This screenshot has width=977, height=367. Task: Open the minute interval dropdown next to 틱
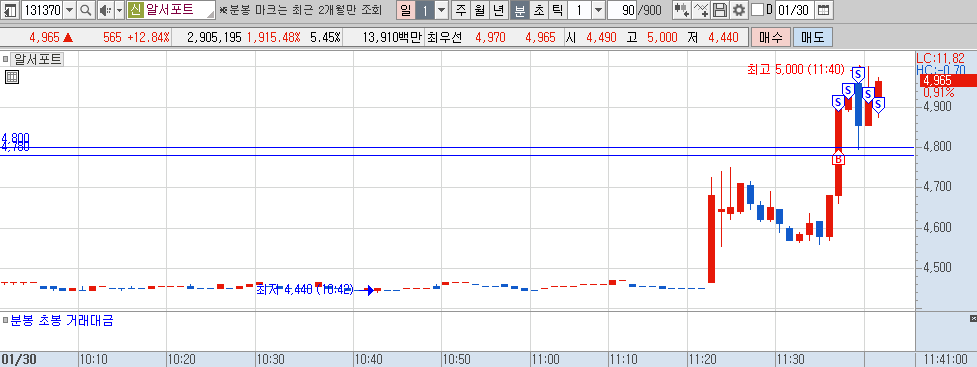(x=598, y=10)
